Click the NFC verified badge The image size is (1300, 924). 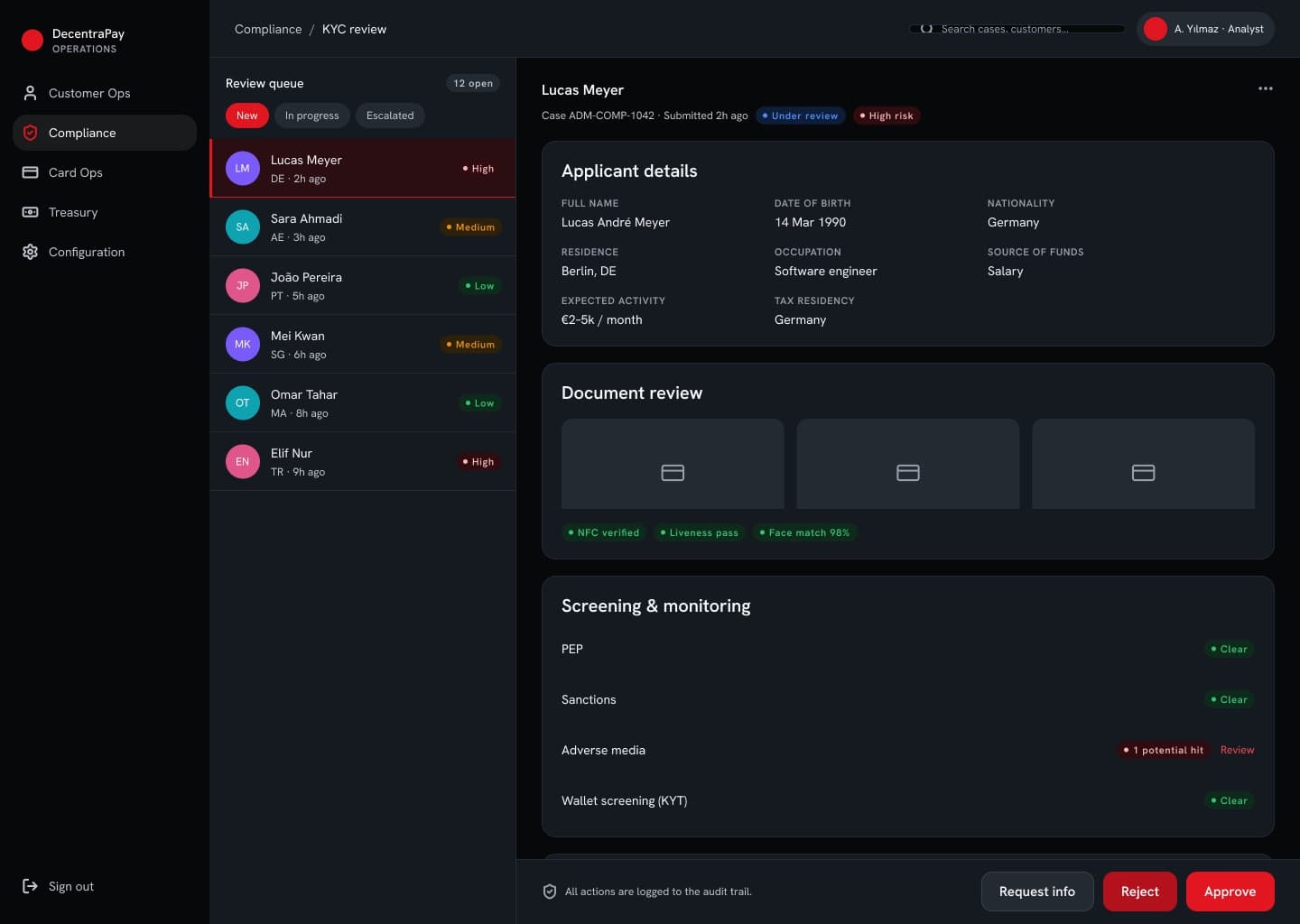pyautogui.click(x=604, y=532)
